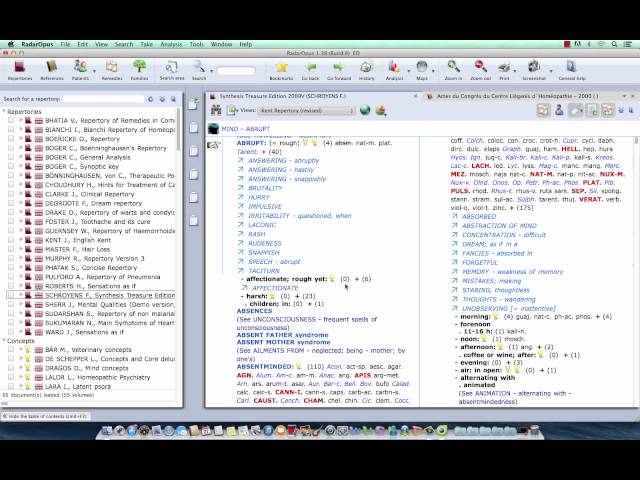Check the CLARKE J. Clinical Repertory checkbox
Image resolution: width=640 pixels, height=480 pixels.
[11, 194]
